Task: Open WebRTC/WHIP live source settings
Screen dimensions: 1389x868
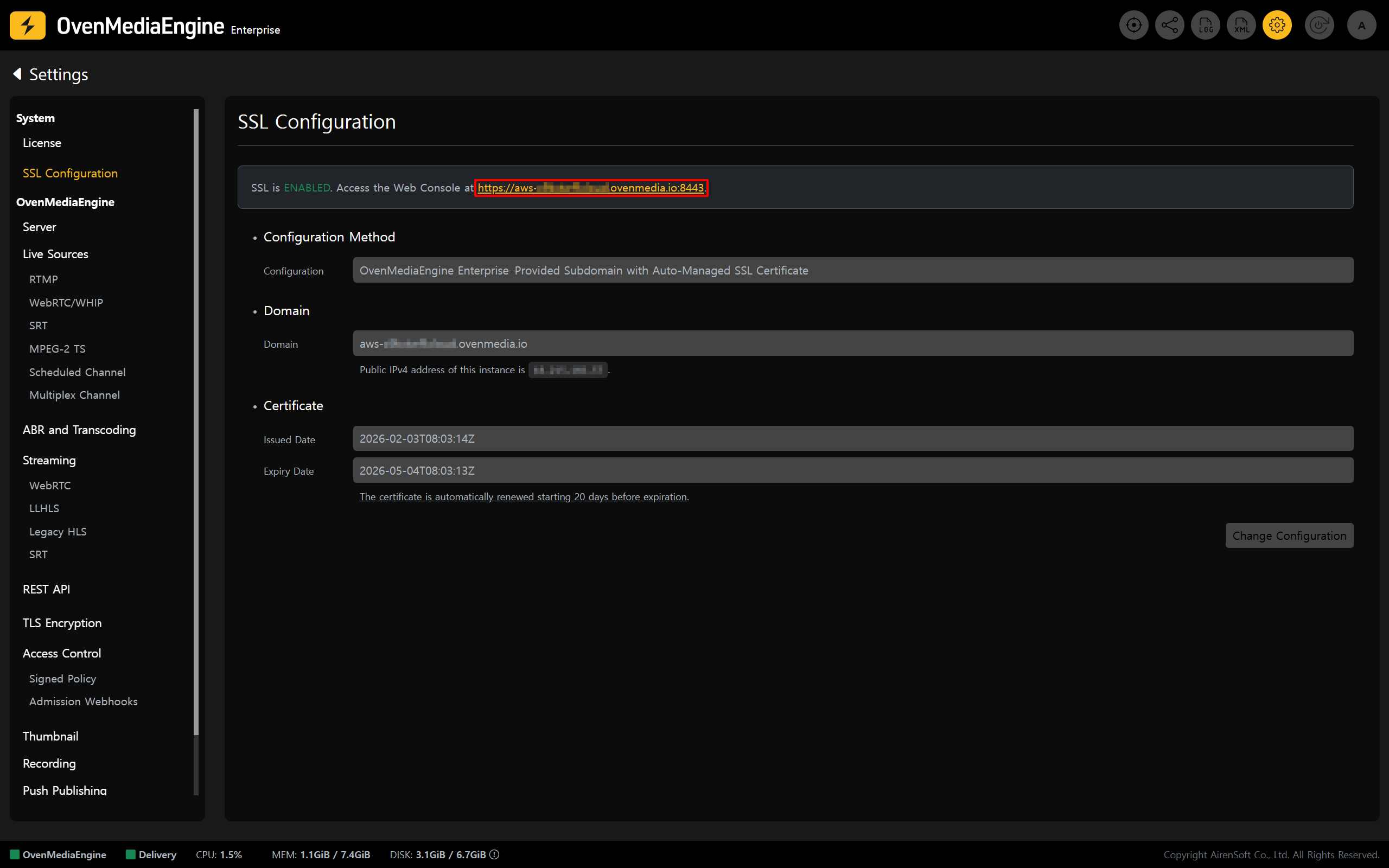Action: tap(66, 303)
